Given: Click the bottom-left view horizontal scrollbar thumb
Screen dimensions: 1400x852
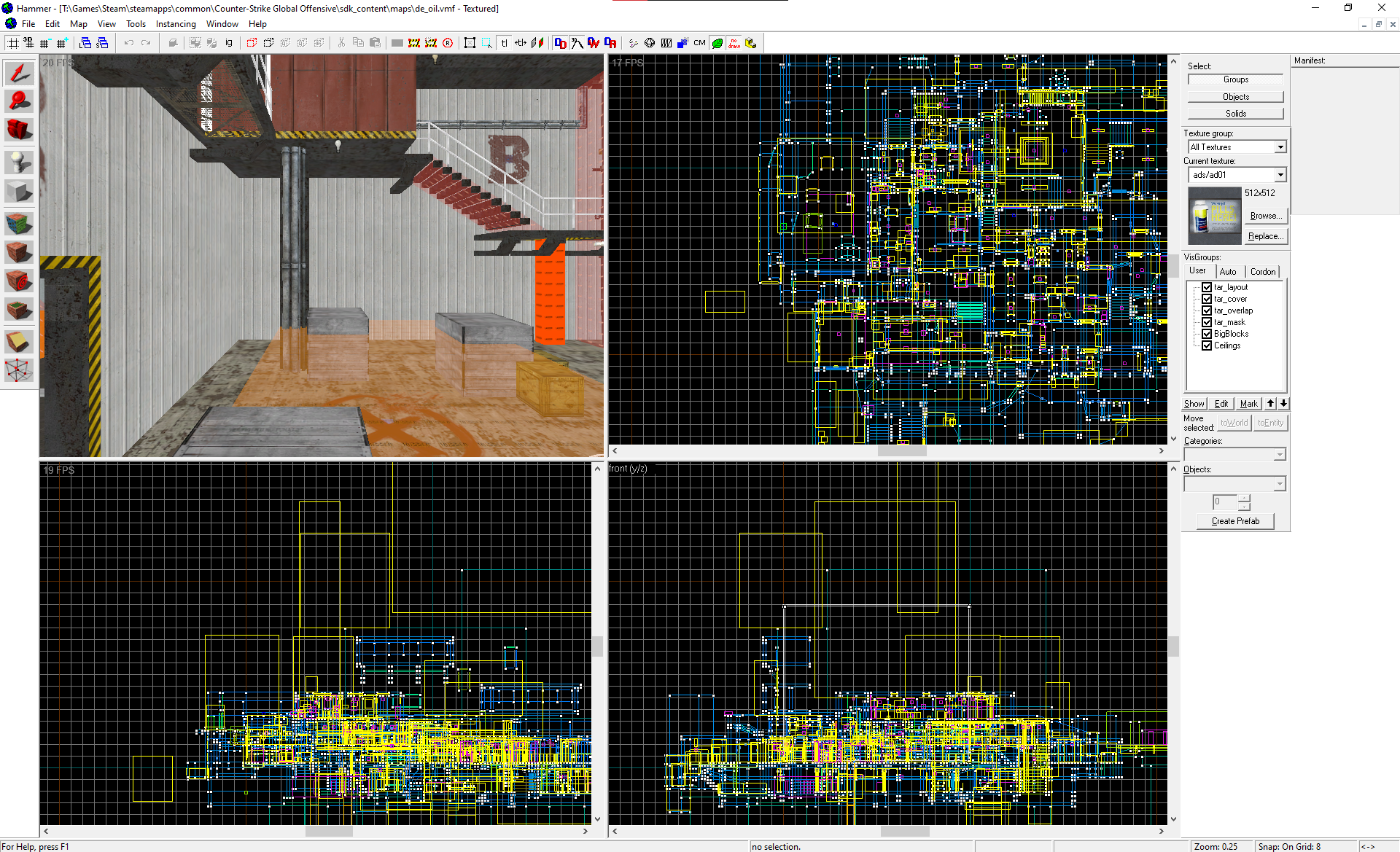Looking at the screenshot, I should point(329,831).
